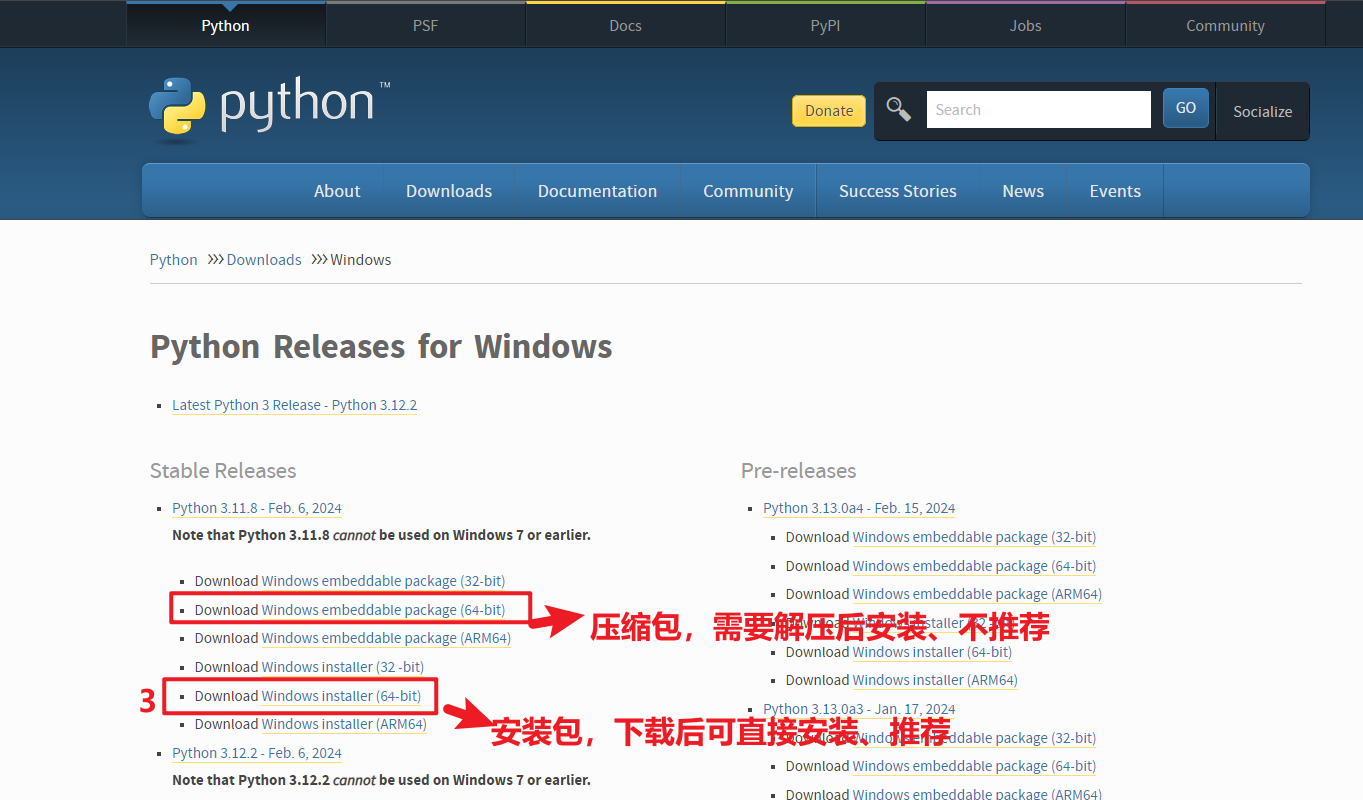1363x800 pixels.
Task: Open Latest Python 3 Release - Python 3.12.2
Action: (294, 405)
